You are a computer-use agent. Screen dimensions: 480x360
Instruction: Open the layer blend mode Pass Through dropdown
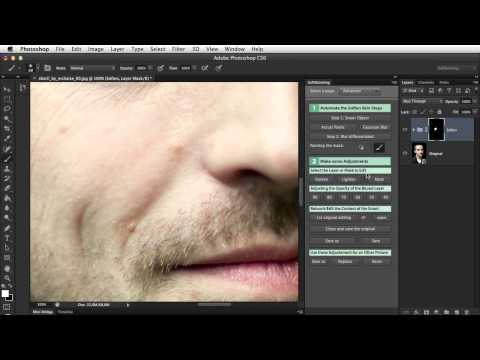[x=422, y=101]
